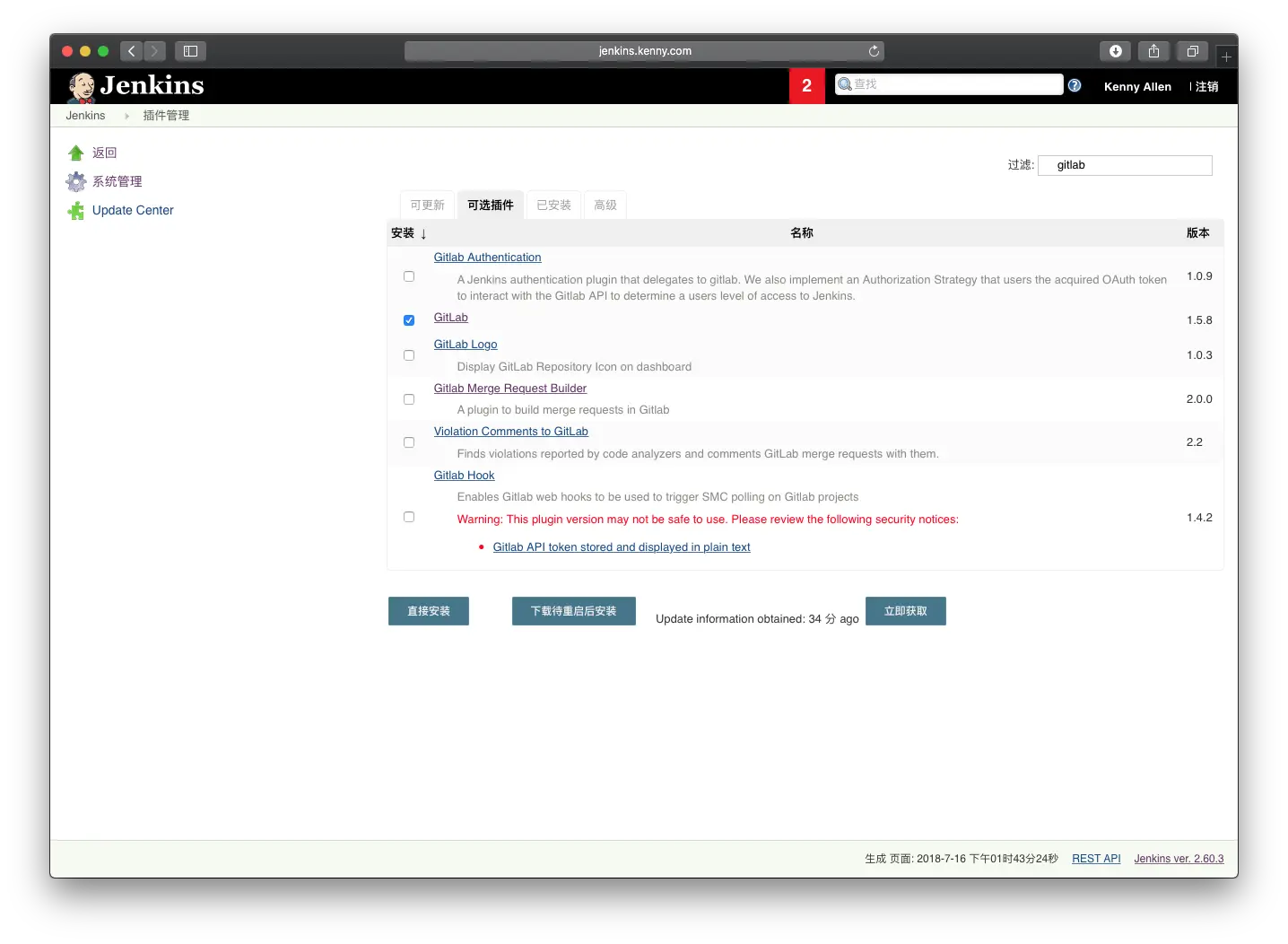
Task: Click the 立即获取 button
Action: (x=906, y=611)
